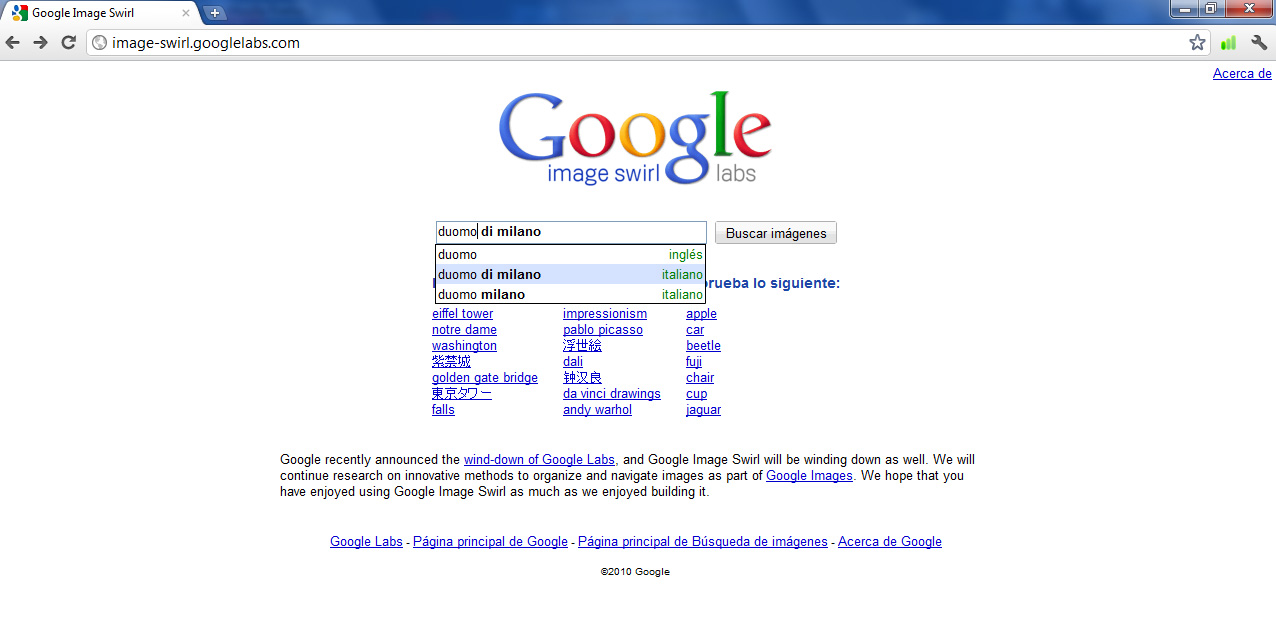Go back with the browser back arrow
The height and width of the screenshot is (630, 1276).
pyautogui.click(x=13, y=42)
